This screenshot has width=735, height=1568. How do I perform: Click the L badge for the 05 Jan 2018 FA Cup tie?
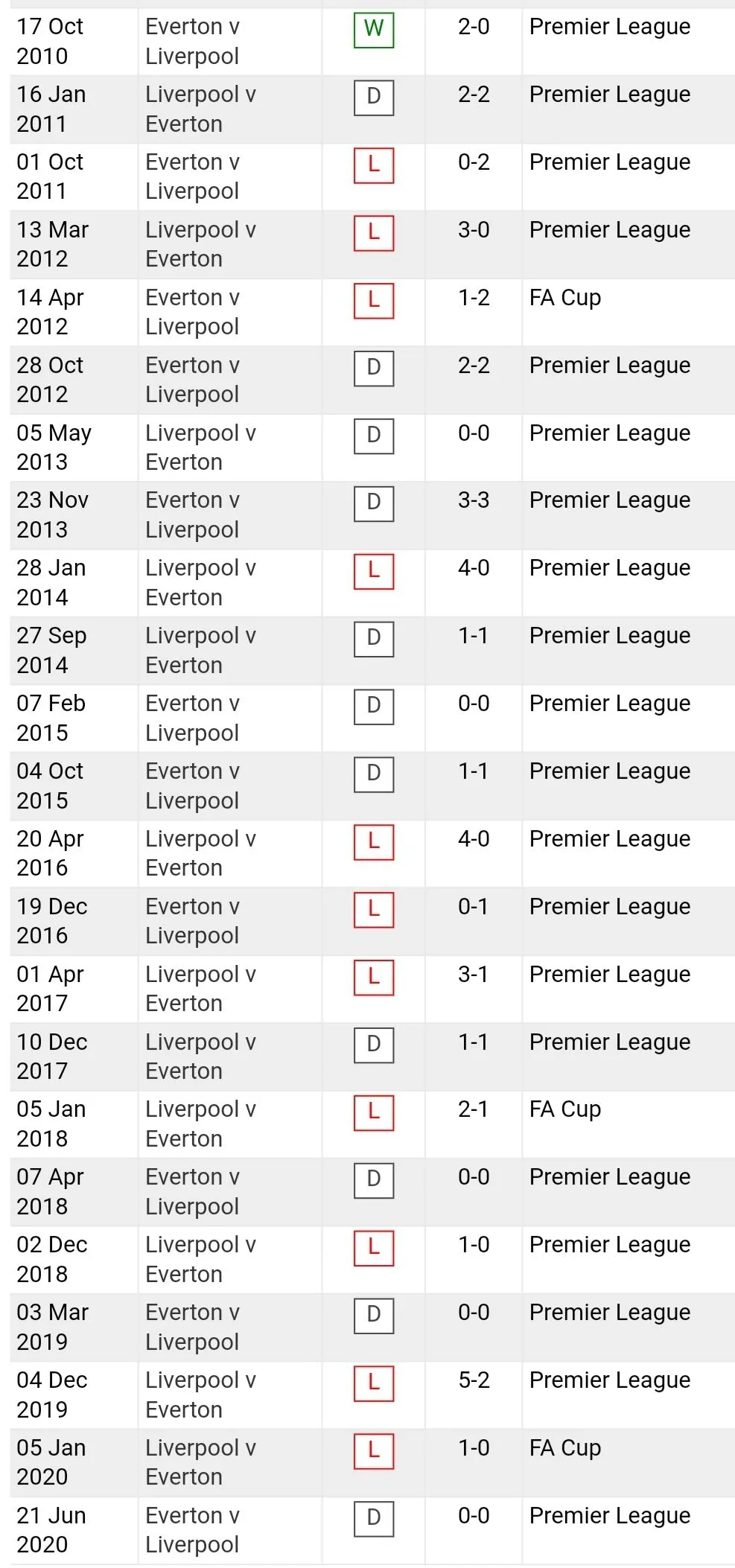click(373, 1112)
